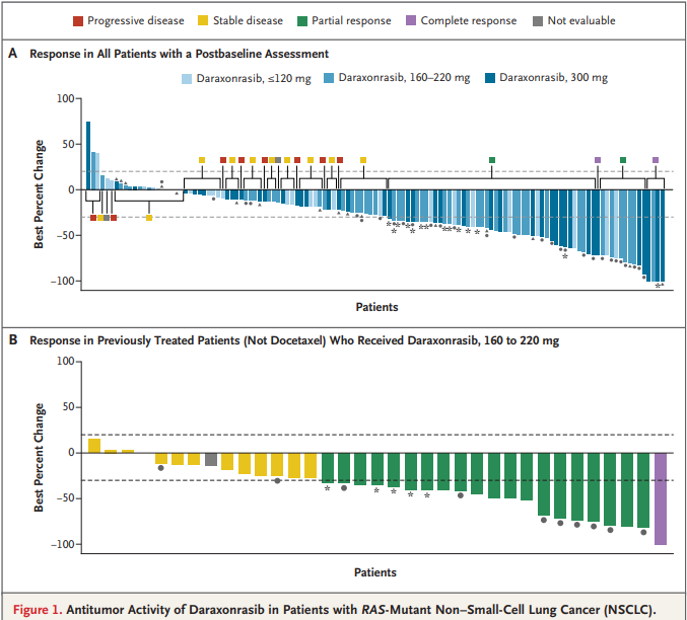687x620 pixels.
Task: Click 'Daraxonrasib, 300 mg' legend text
Action: tap(553, 78)
